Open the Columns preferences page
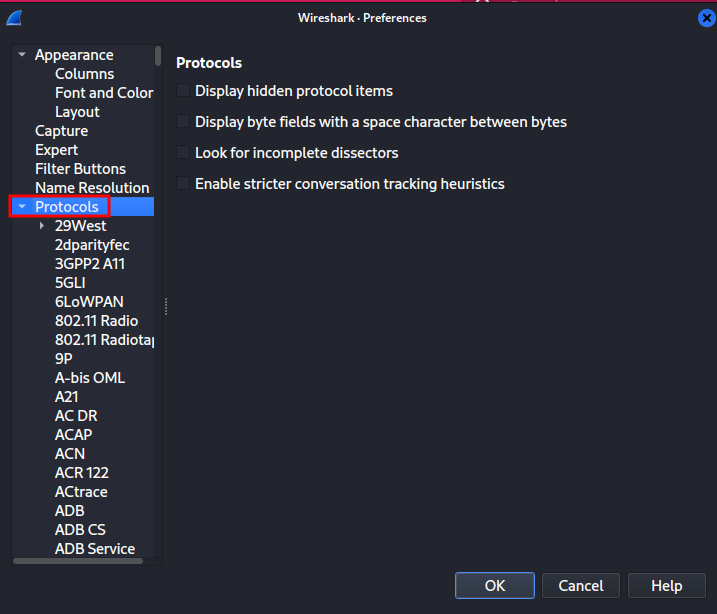The height and width of the screenshot is (614, 717). tap(85, 74)
